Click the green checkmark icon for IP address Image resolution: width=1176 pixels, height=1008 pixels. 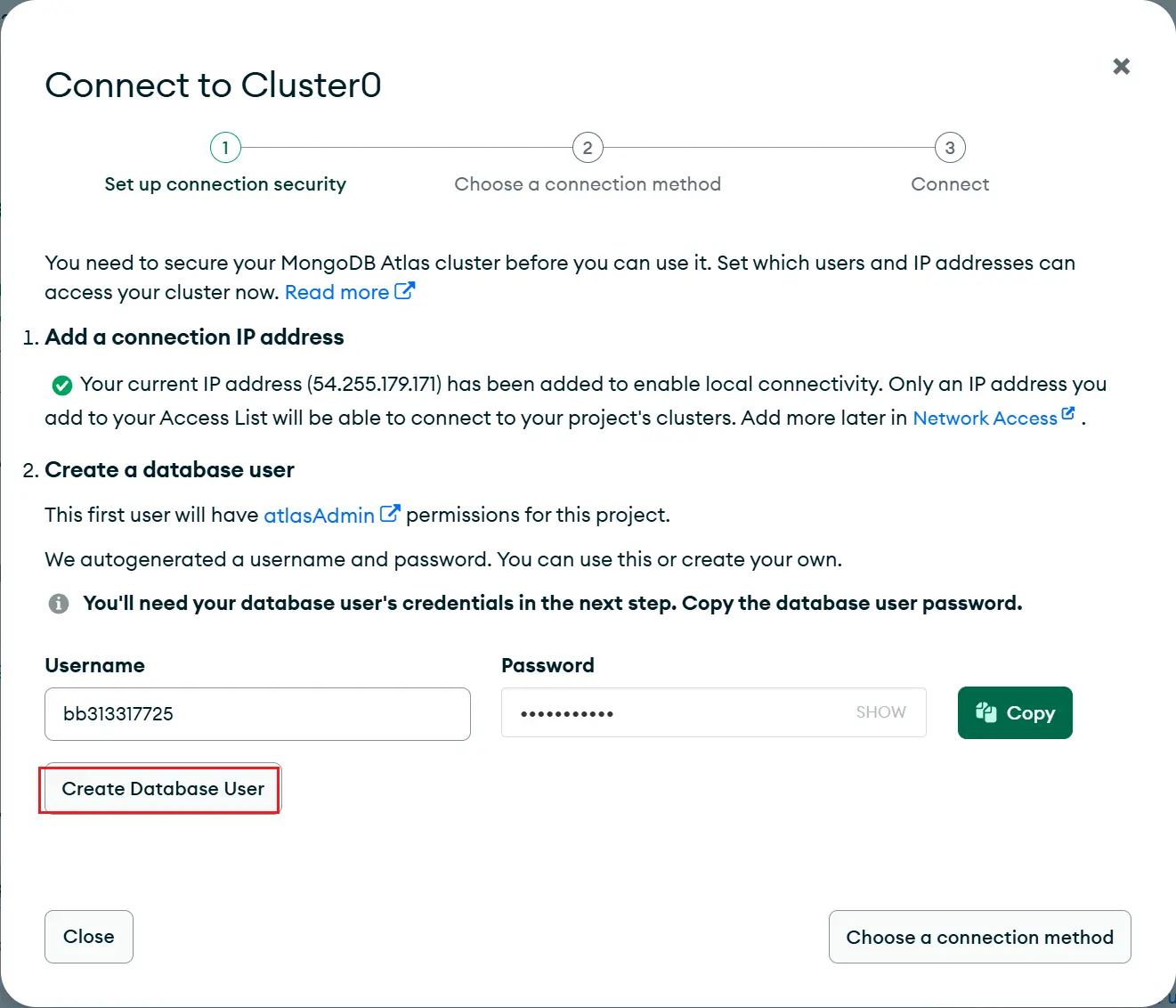(x=62, y=385)
